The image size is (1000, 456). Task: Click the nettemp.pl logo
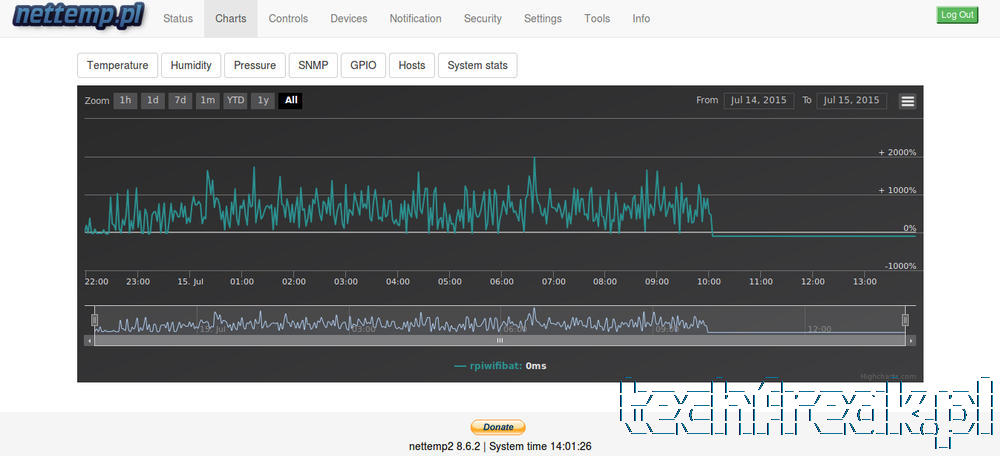[x=79, y=16]
